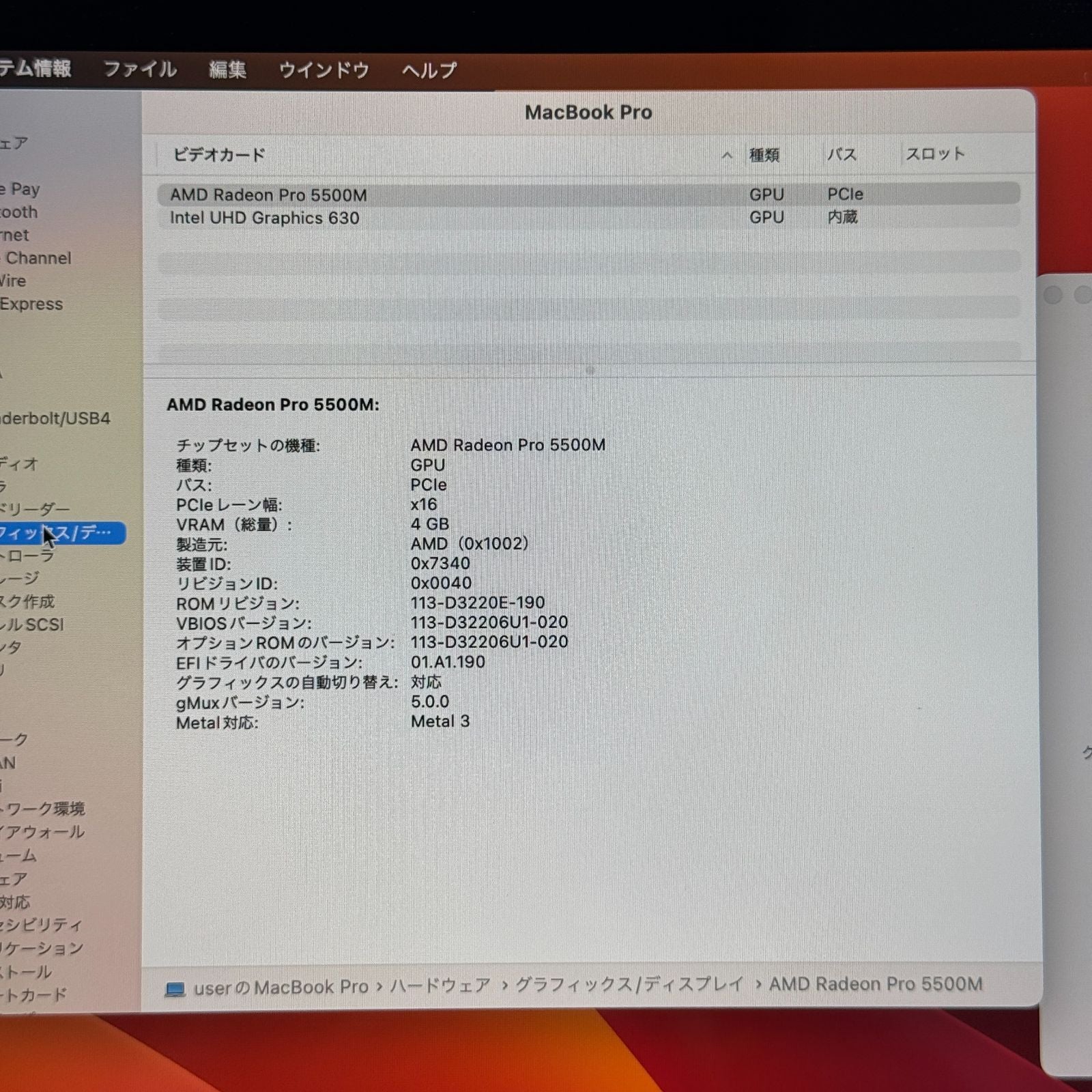Select アプリケーション item in sidebar

[42, 949]
